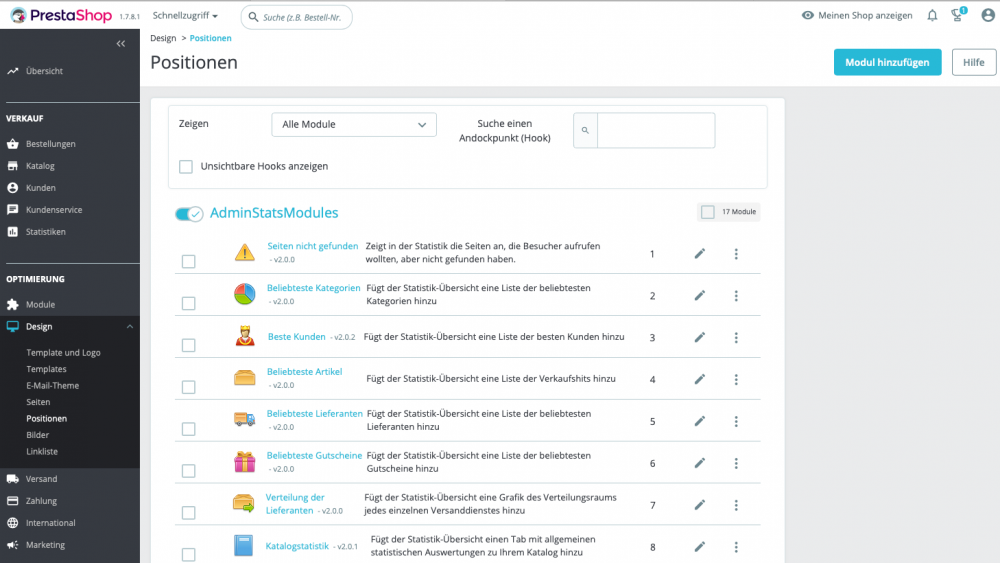Open more options for Beliebteste Lieferanten

click(736, 421)
